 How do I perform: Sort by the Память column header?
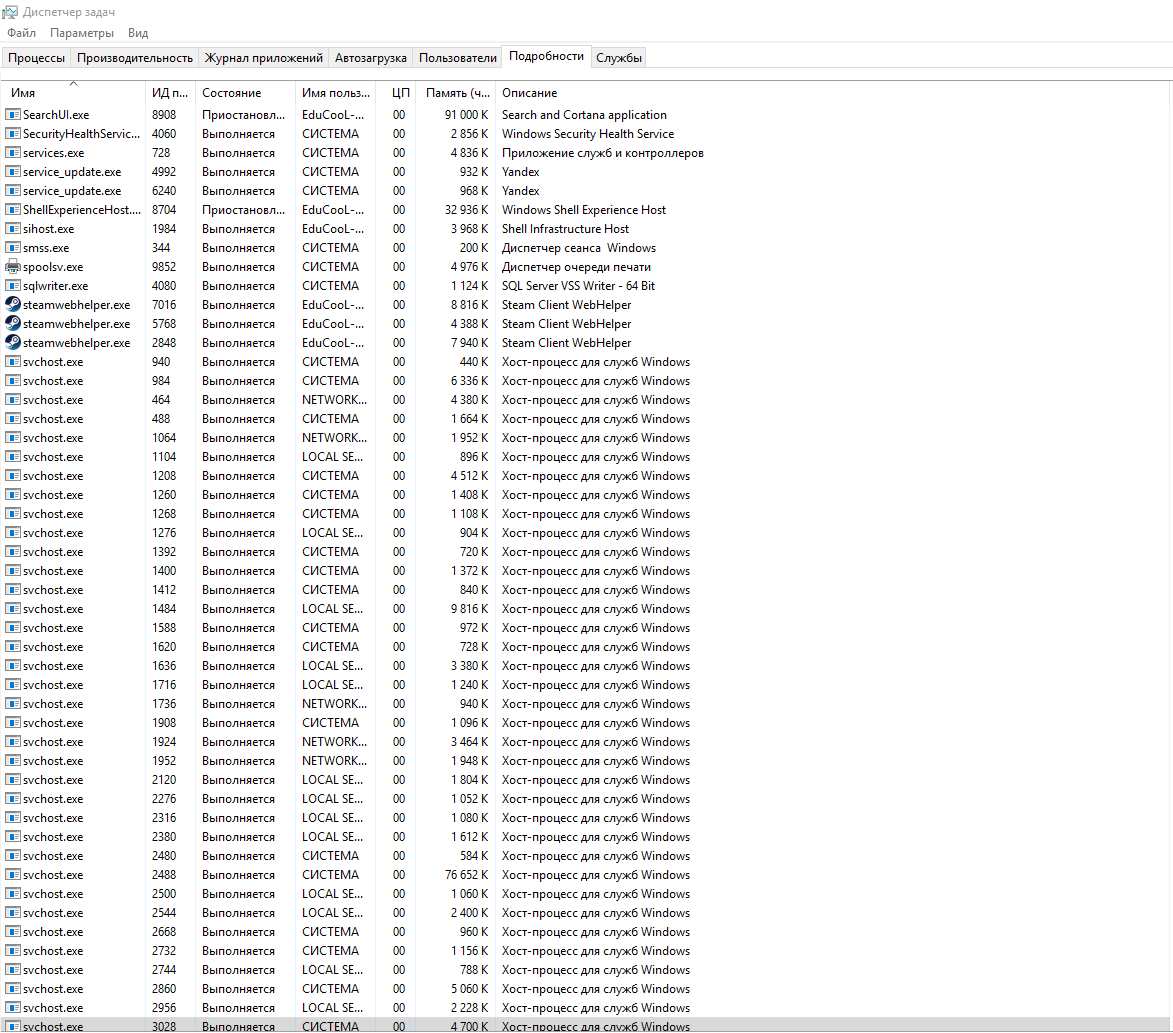tap(457, 93)
